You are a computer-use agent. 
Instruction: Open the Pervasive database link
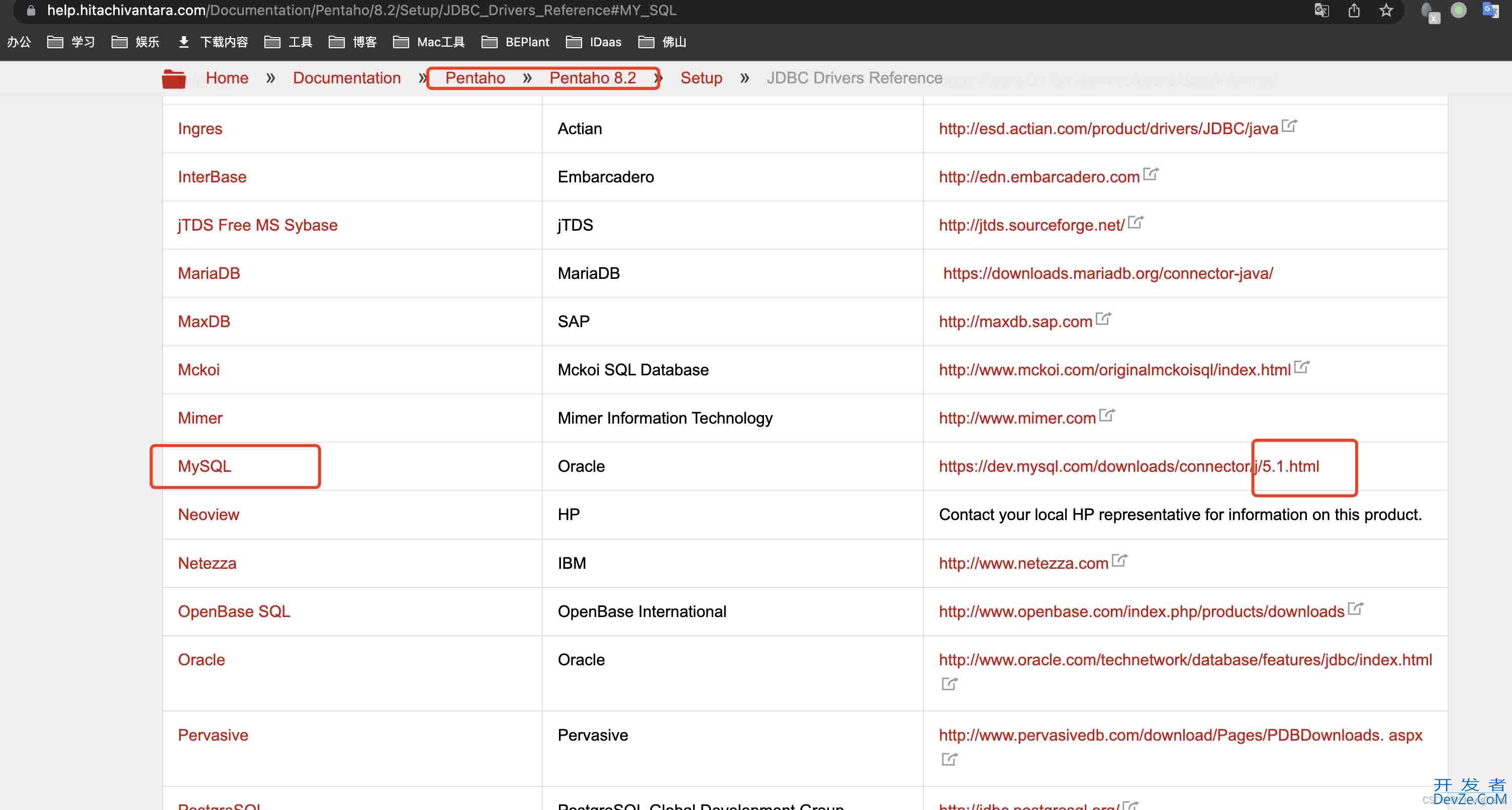click(213, 736)
